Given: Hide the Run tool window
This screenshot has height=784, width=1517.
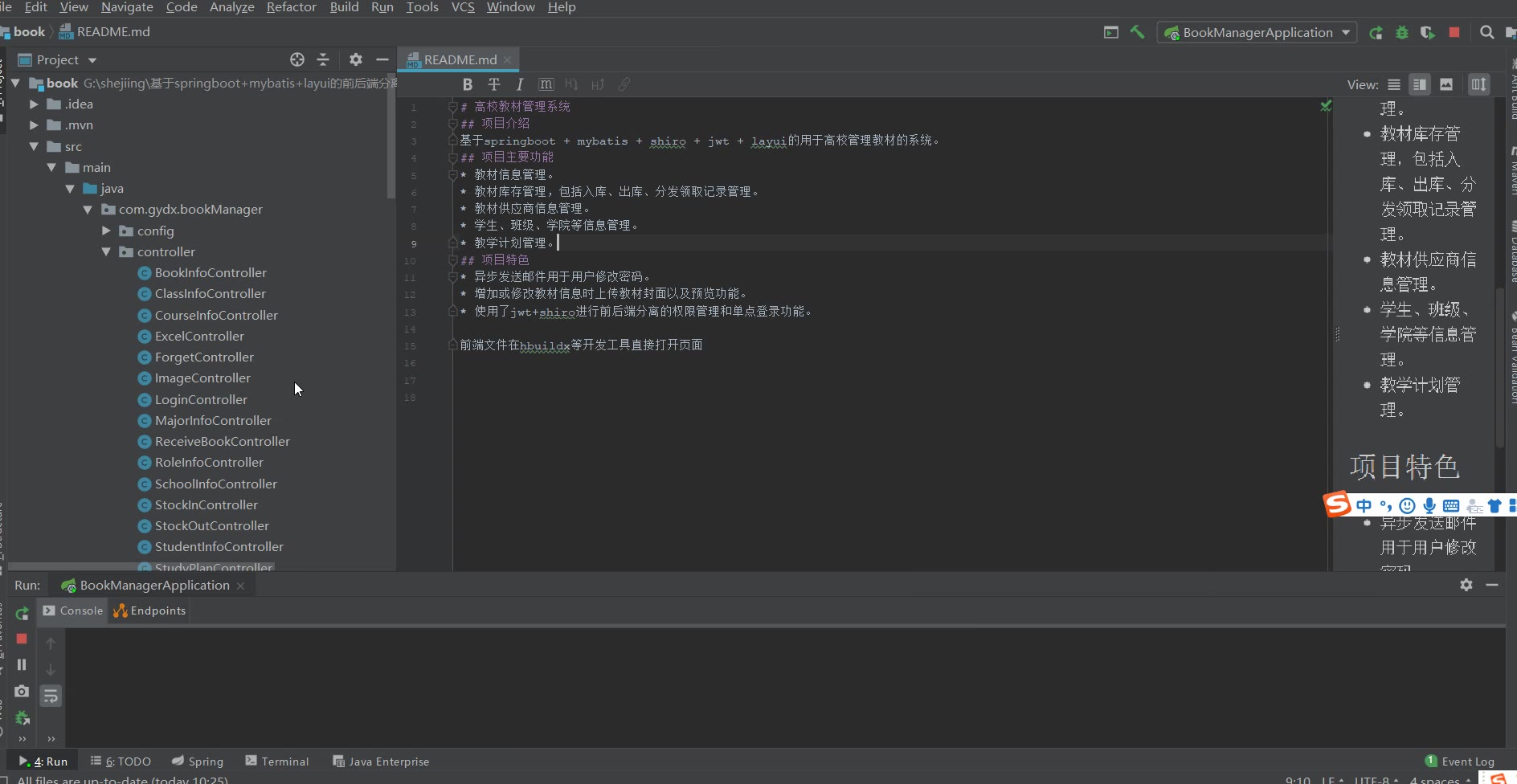Looking at the screenshot, I should (x=1492, y=585).
